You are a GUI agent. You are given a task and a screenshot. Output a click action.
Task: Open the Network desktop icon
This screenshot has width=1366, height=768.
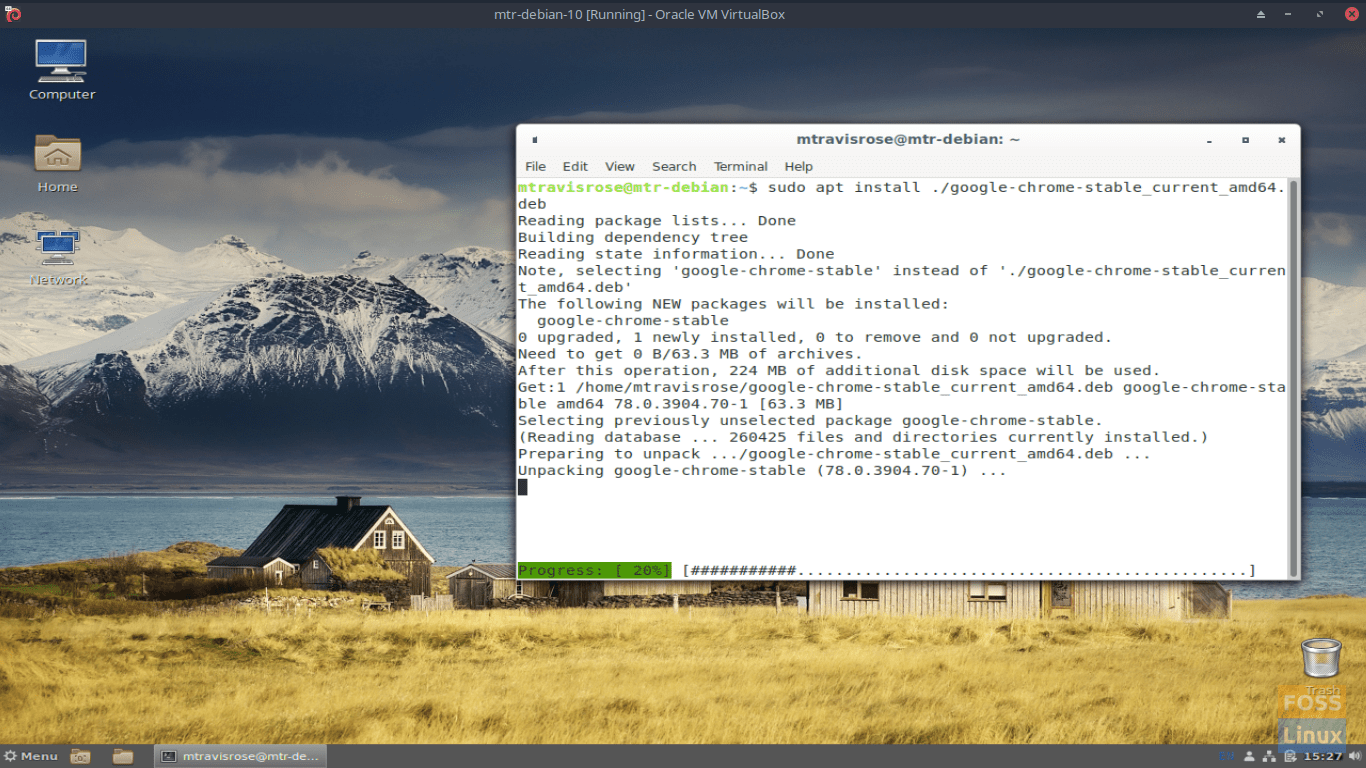click(x=58, y=258)
